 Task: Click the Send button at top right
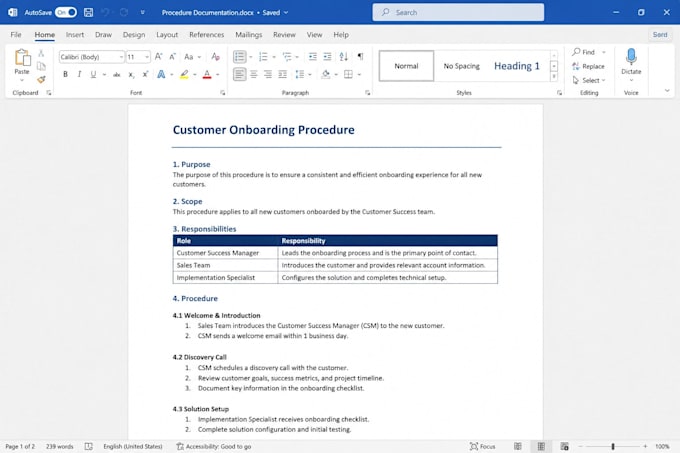[660, 35]
